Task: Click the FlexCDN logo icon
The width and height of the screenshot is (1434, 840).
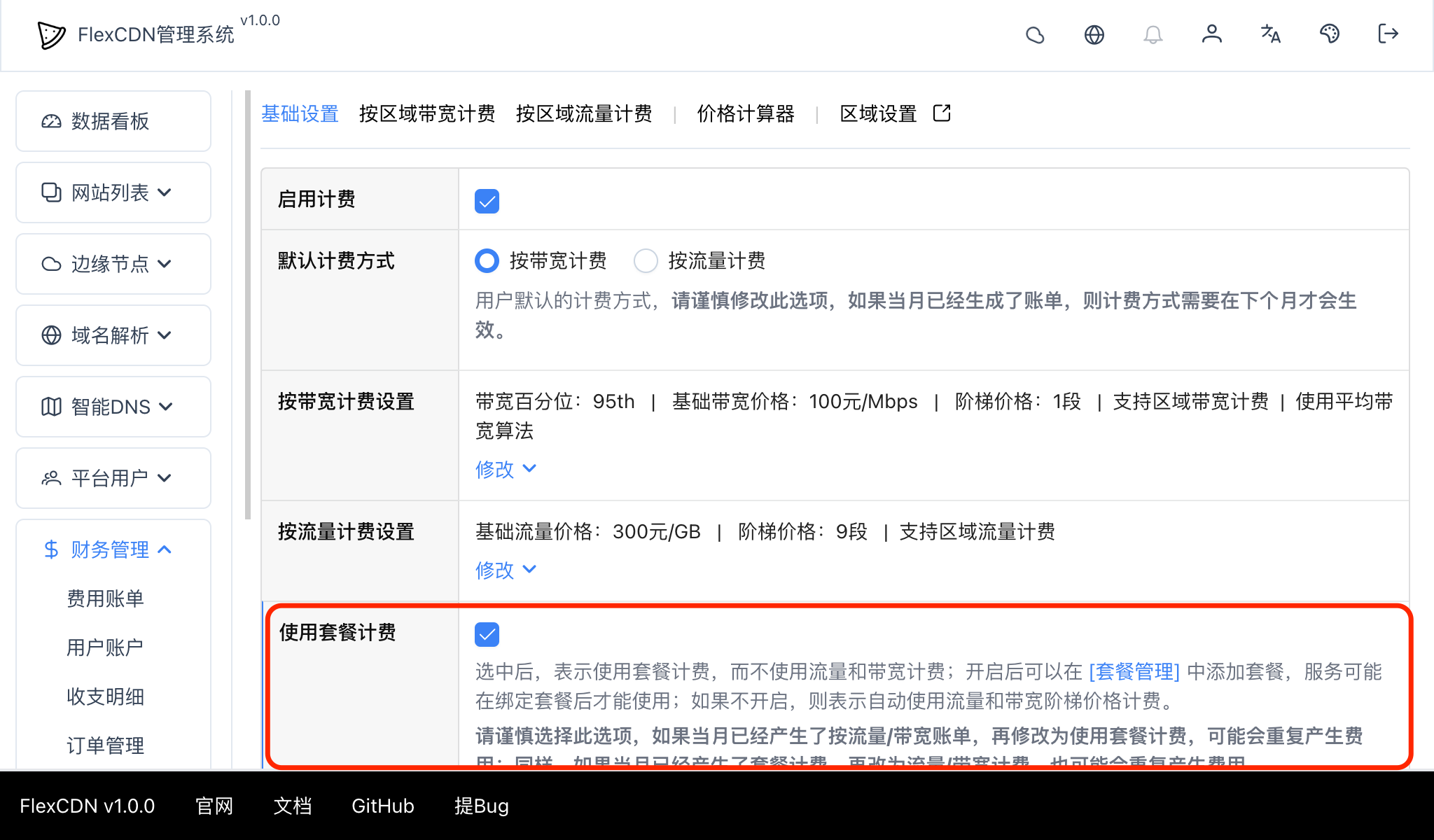Action: pyautogui.click(x=49, y=35)
